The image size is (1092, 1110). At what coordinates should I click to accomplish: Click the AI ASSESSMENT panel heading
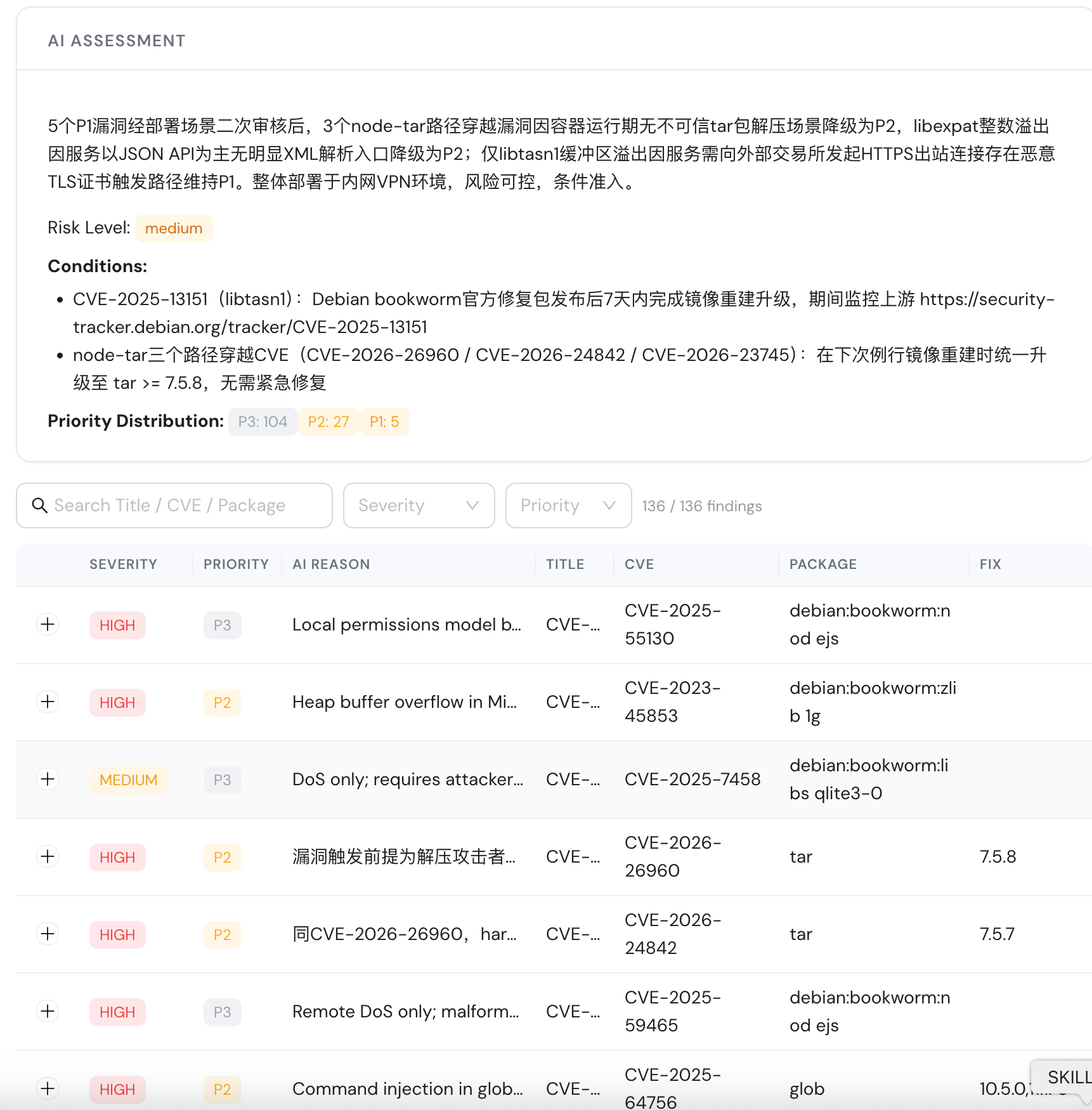pos(117,41)
